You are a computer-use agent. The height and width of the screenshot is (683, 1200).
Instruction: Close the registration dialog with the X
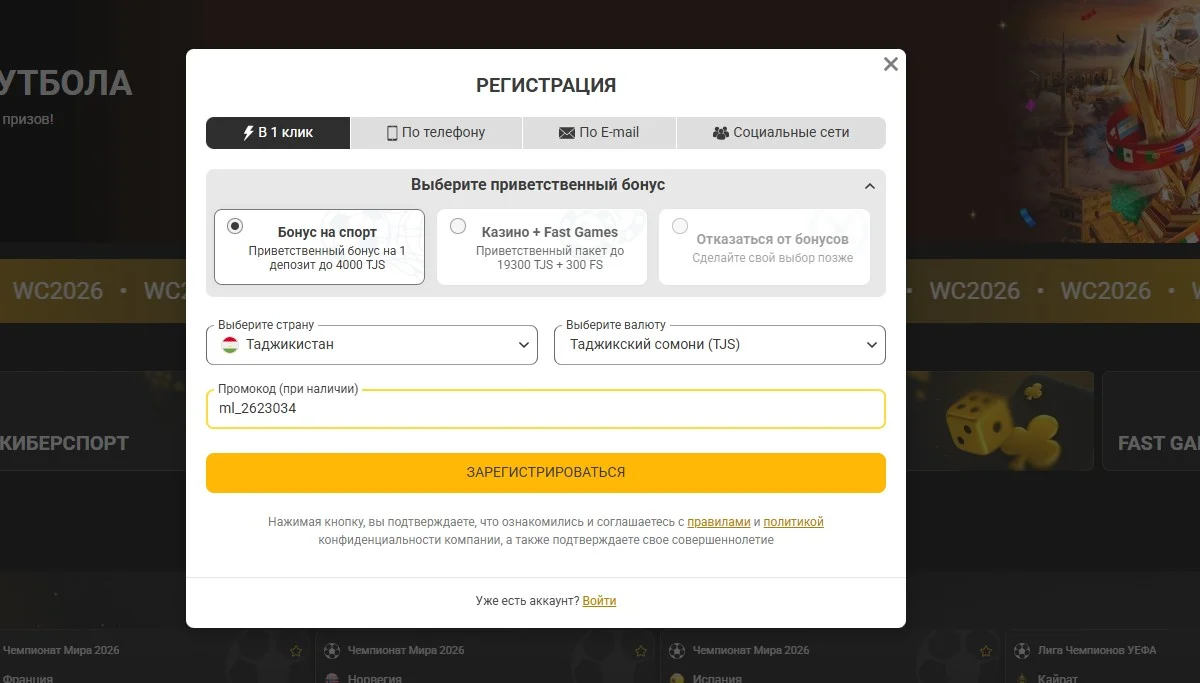890,64
